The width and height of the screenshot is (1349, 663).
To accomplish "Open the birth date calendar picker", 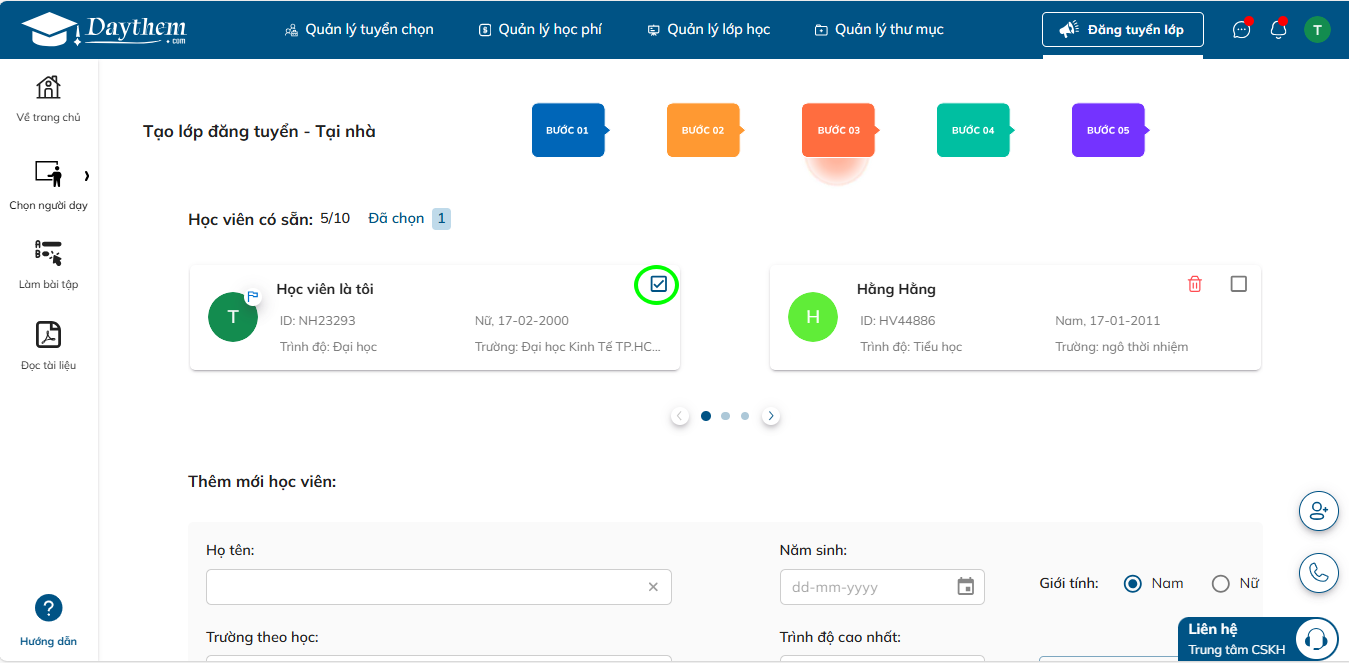I will (965, 587).
